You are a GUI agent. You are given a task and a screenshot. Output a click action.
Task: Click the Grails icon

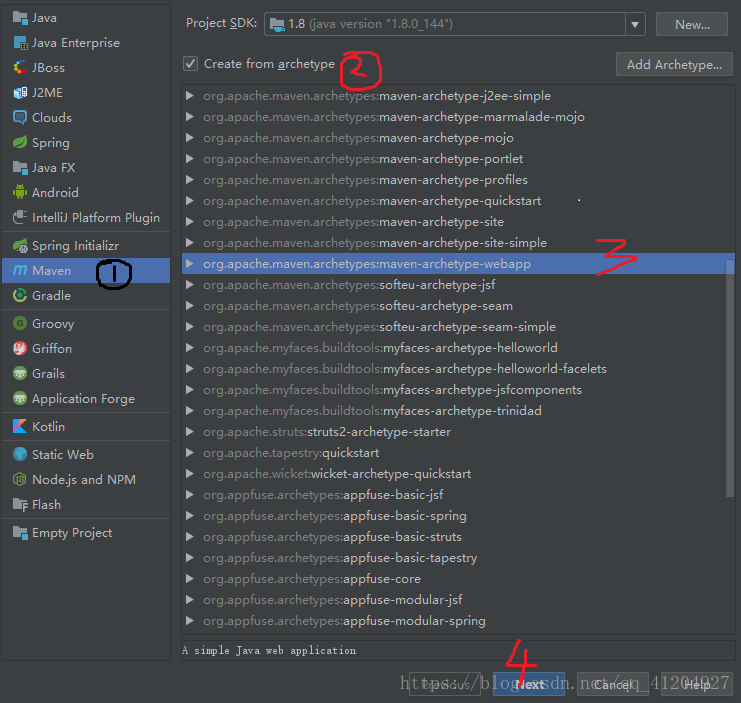[x=20, y=374]
